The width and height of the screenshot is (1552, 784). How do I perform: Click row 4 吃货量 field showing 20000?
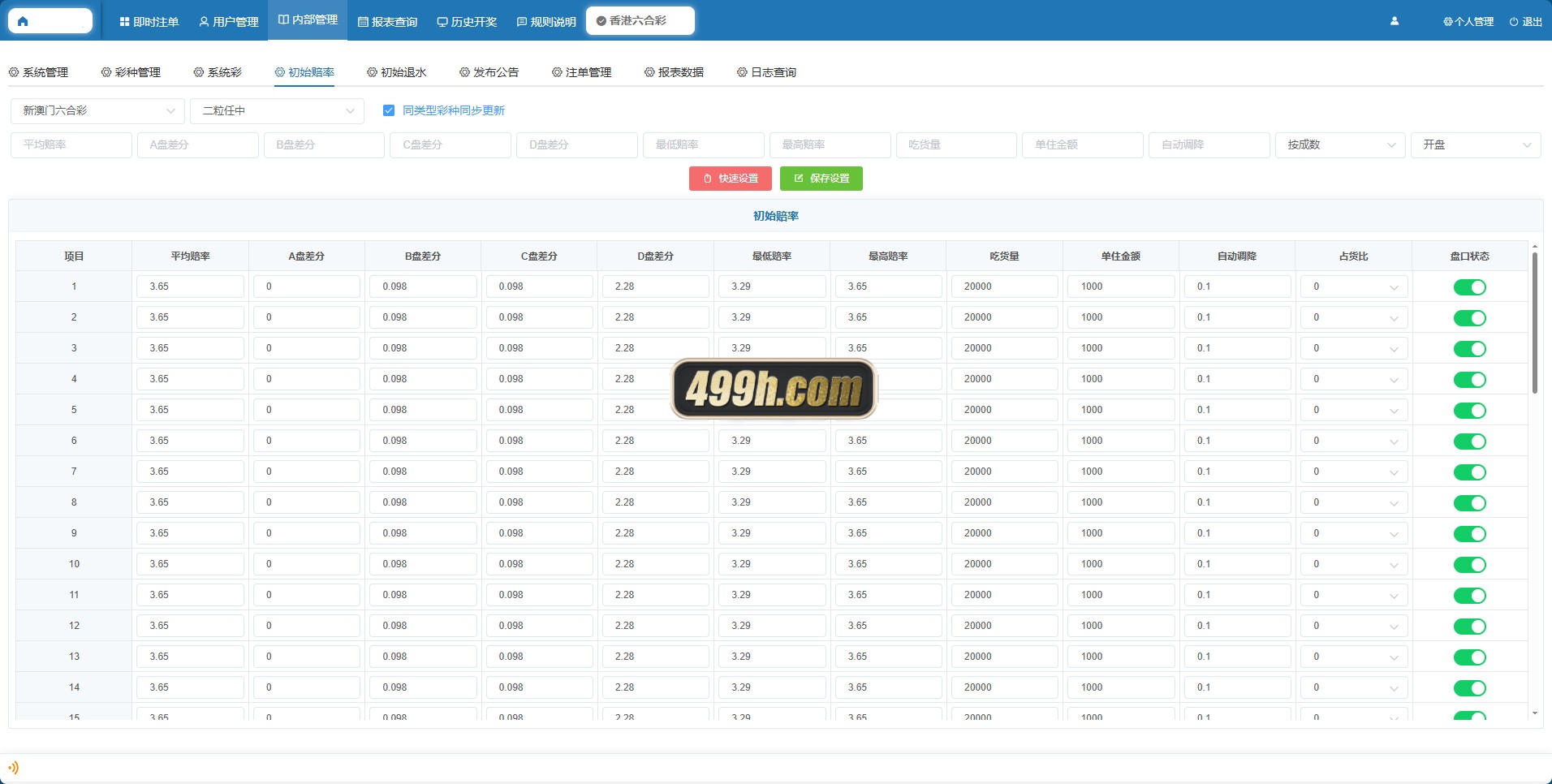pyautogui.click(x=1005, y=379)
